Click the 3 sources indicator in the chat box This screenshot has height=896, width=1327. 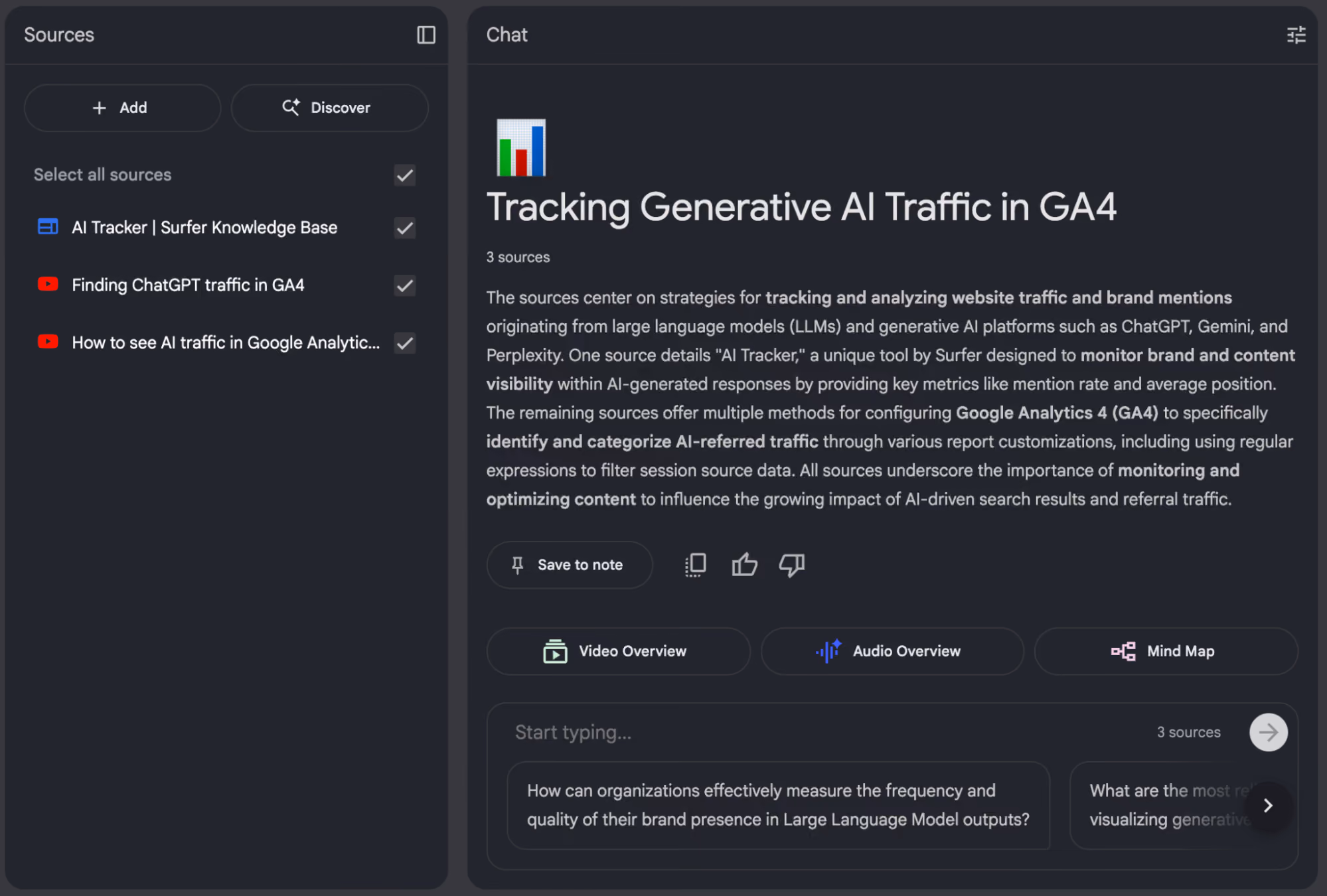(x=1188, y=732)
